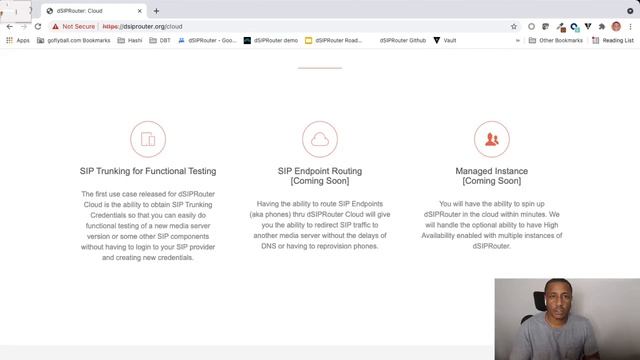Open a new browser tab
The image size is (640, 360).
click(156, 11)
